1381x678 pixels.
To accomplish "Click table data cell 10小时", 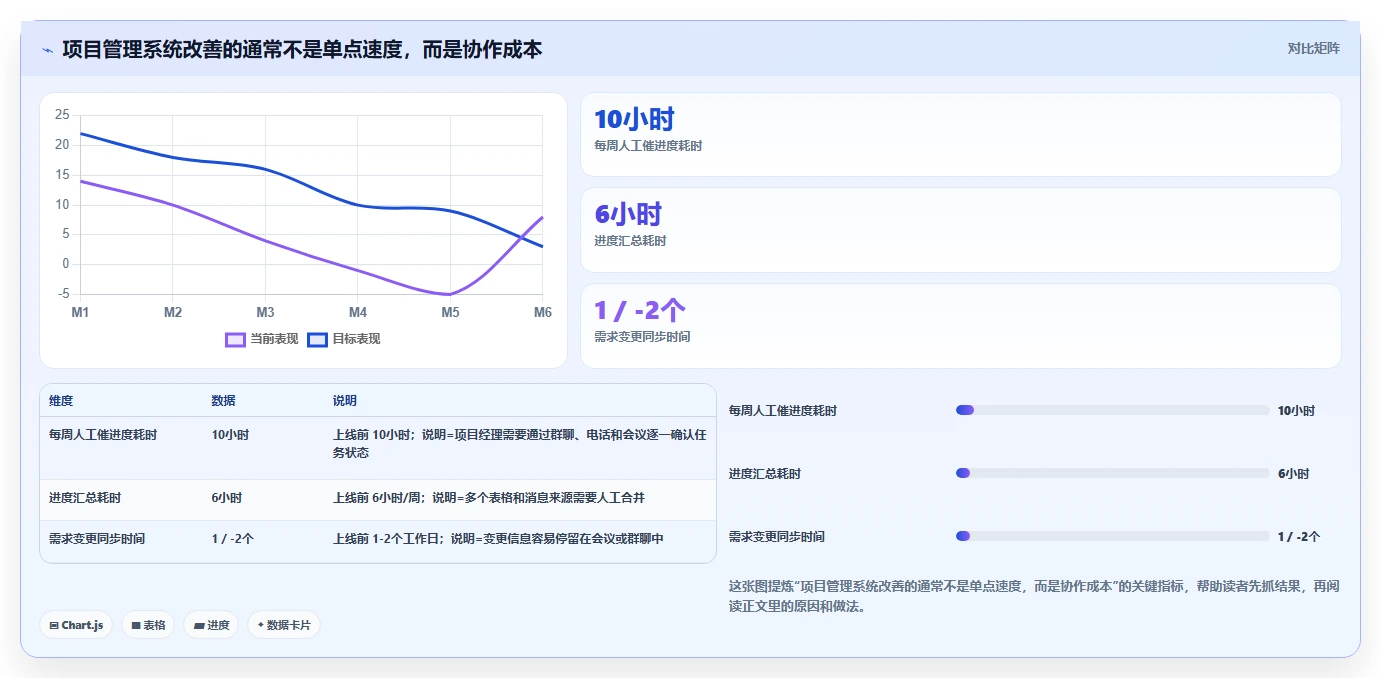I will point(230,435).
